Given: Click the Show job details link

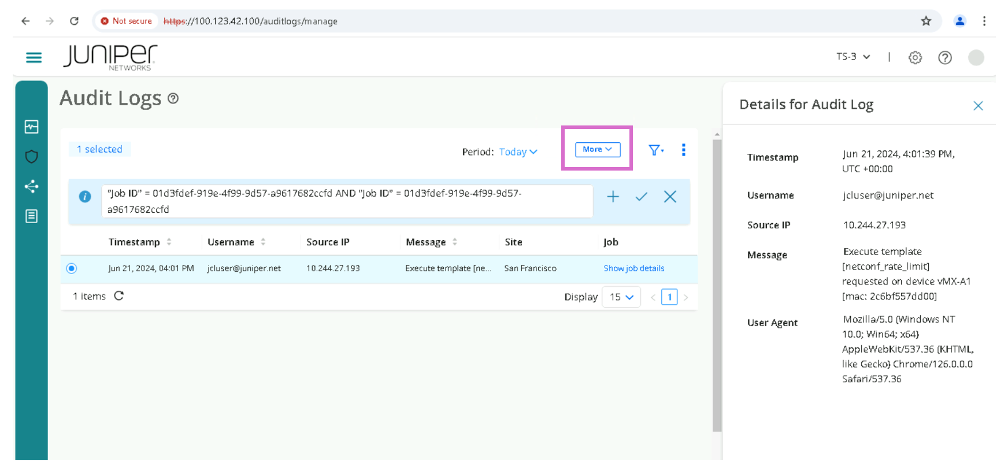Looking at the screenshot, I should point(633,269).
